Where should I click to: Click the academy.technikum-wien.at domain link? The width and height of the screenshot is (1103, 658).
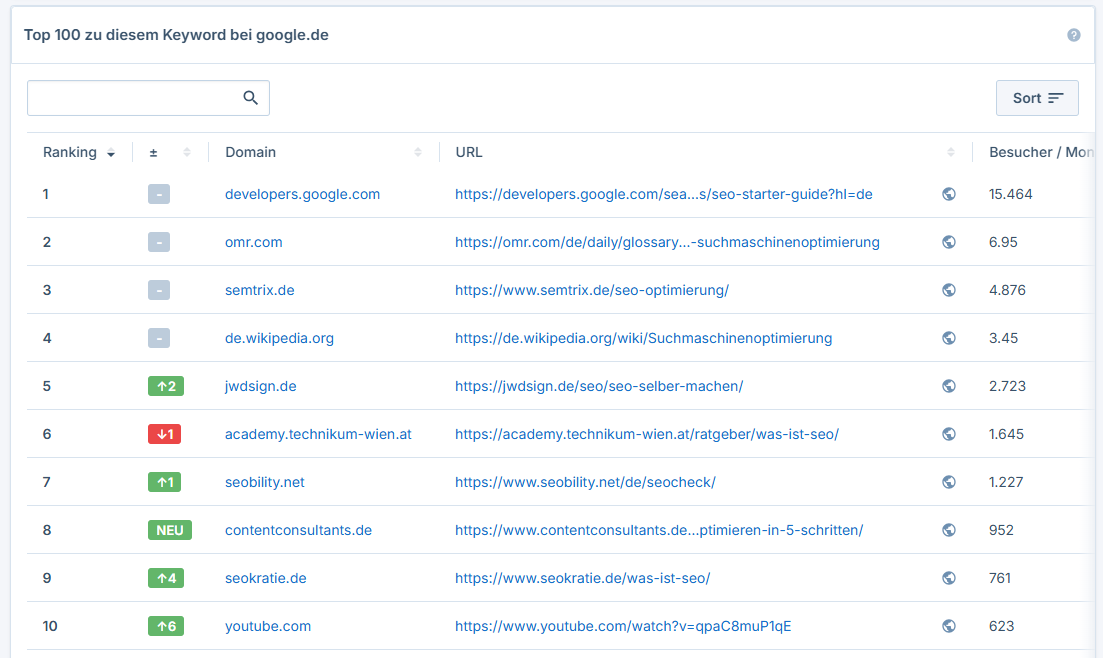pos(318,434)
